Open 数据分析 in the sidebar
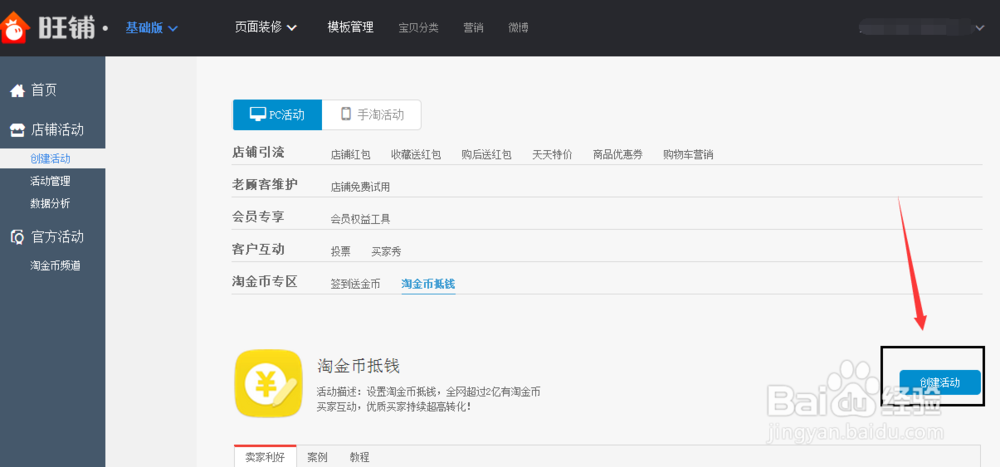The image size is (1000, 467). [50, 204]
